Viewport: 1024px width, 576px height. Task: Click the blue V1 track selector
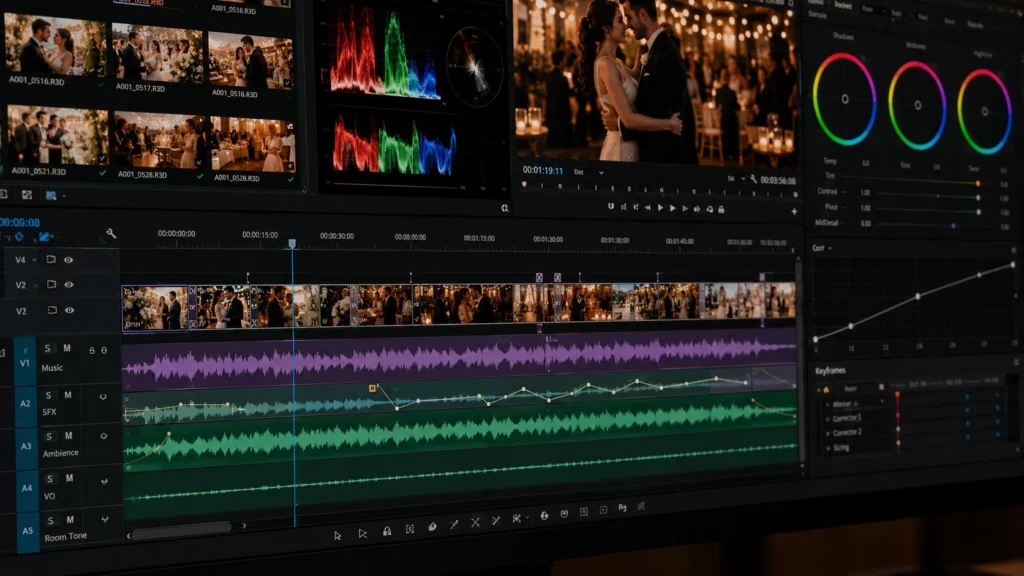[25, 362]
